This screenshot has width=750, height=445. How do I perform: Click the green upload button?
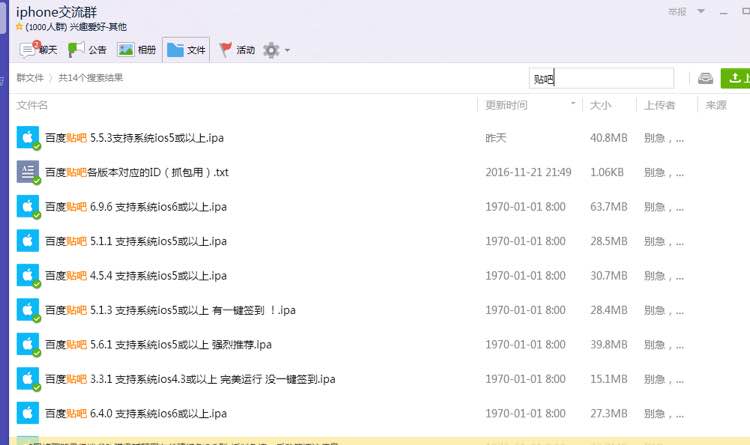click(x=736, y=78)
